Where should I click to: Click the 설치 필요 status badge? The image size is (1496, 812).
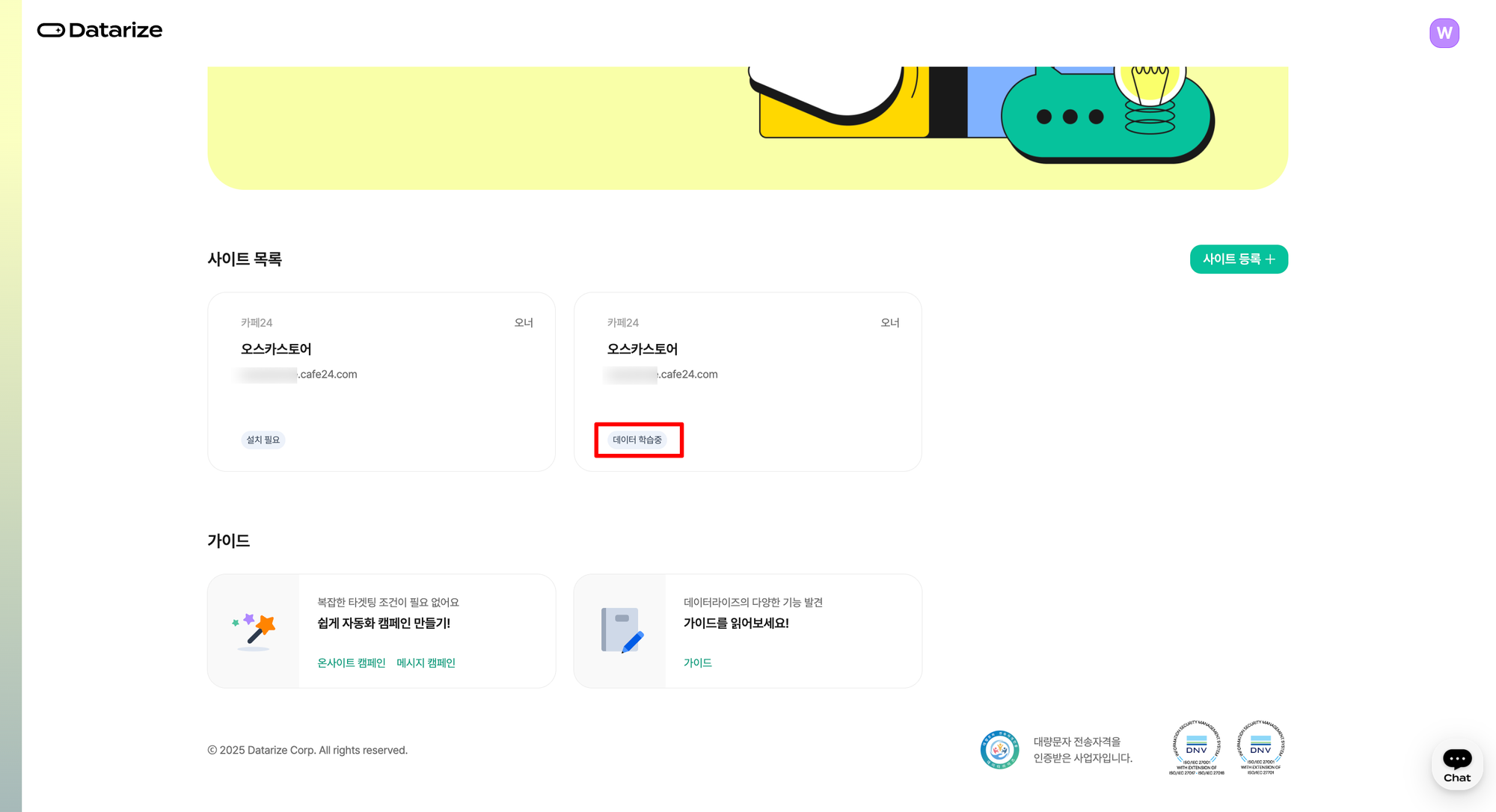[x=263, y=440]
